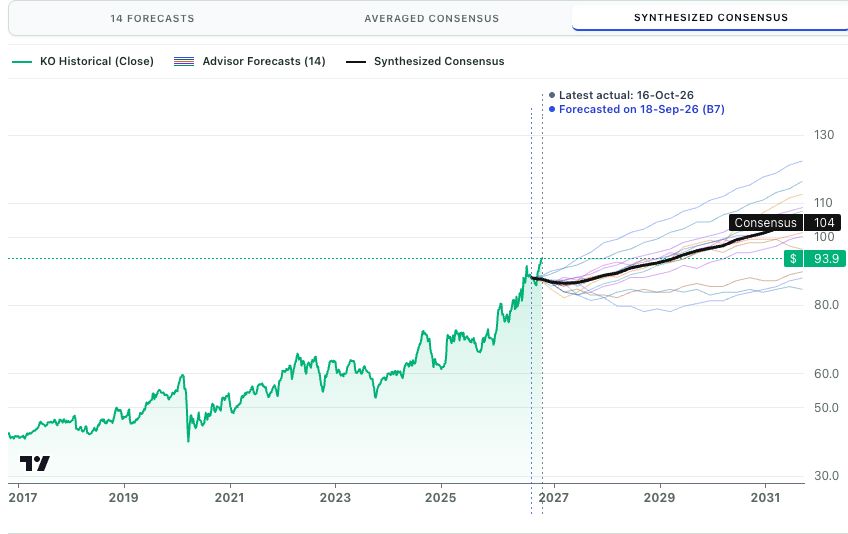Image resolution: width=848 pixels, height=534 pixels.
Task: Click the 2017 time axis label
Action: click(23, 497)
